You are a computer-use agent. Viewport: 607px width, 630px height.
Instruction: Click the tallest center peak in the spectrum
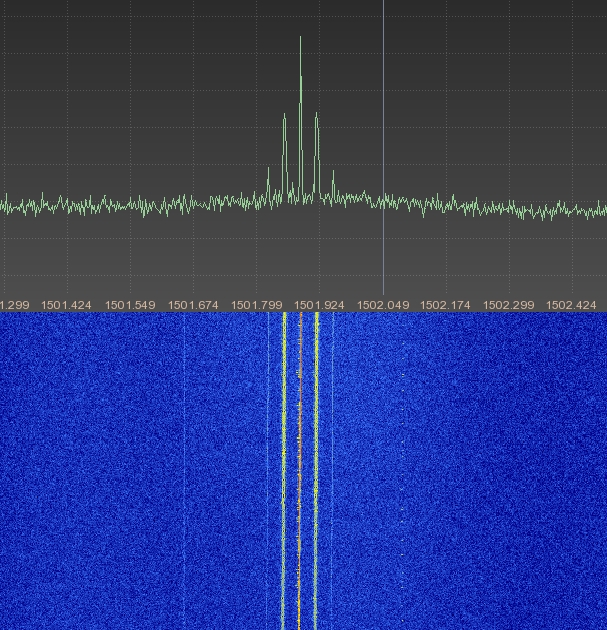point(300,40)
